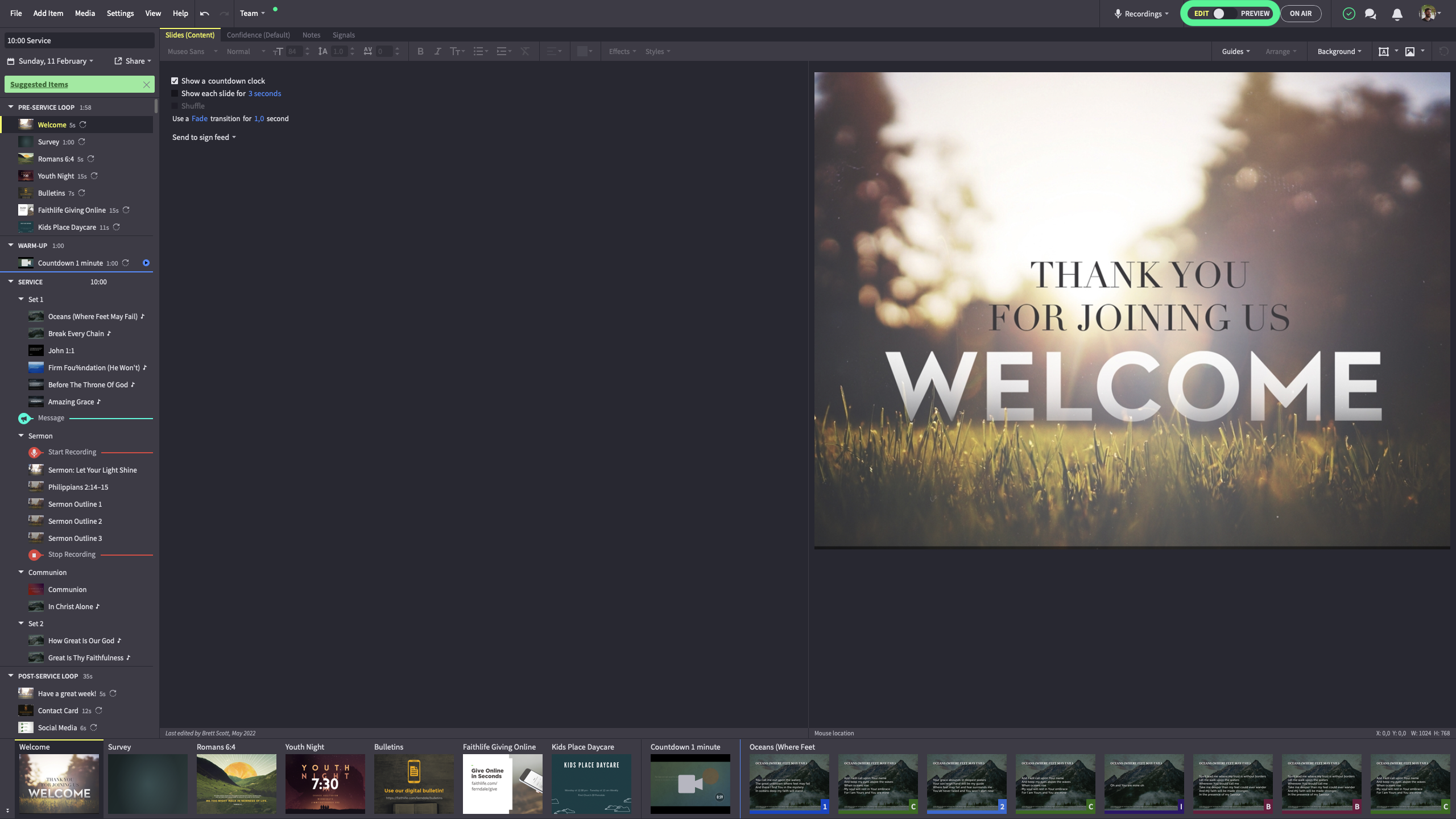
Task: Click the notifications bell icon
Action: [x=1397, y=14]
